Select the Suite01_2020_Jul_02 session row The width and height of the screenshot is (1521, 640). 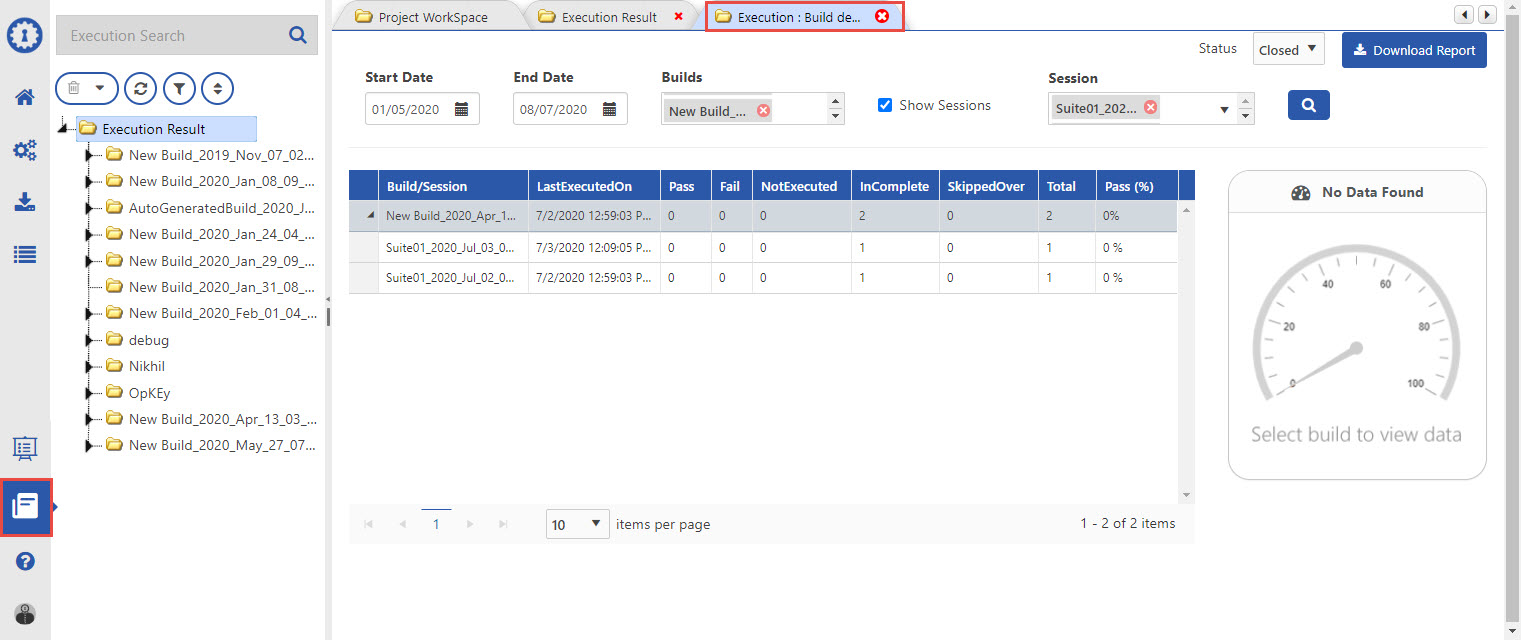click(x=763, y=278)
